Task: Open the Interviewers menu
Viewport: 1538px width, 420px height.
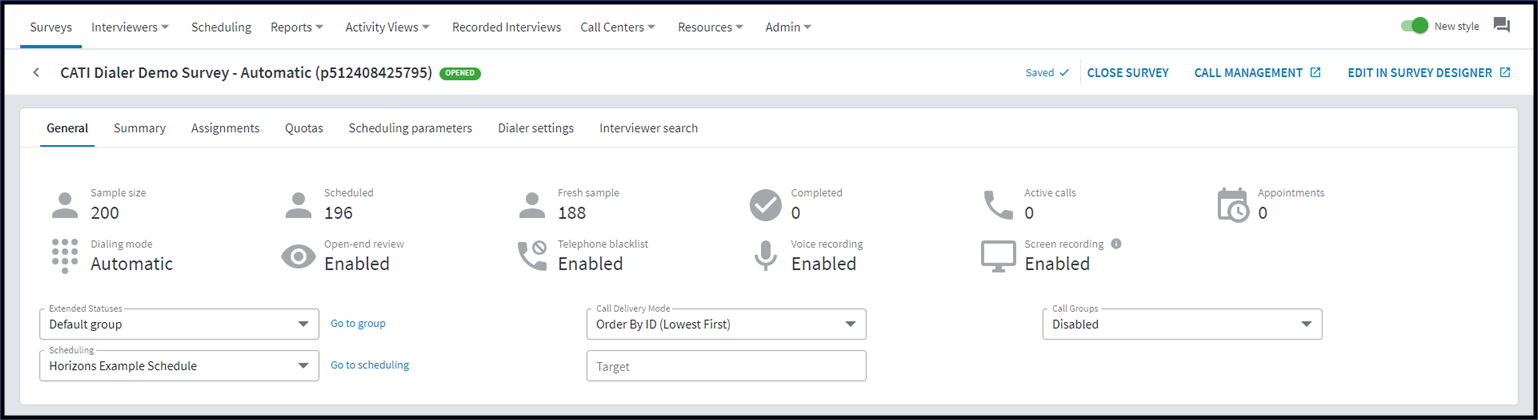Action: (x=130, y=27)
